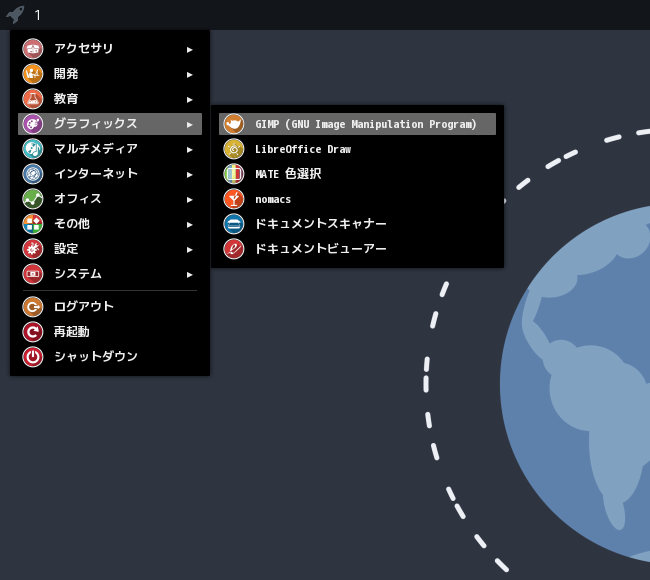Screen dimensions: 650x580
Task: Launch MATE 色選択 from submenu
Action: tap(357, 174)
